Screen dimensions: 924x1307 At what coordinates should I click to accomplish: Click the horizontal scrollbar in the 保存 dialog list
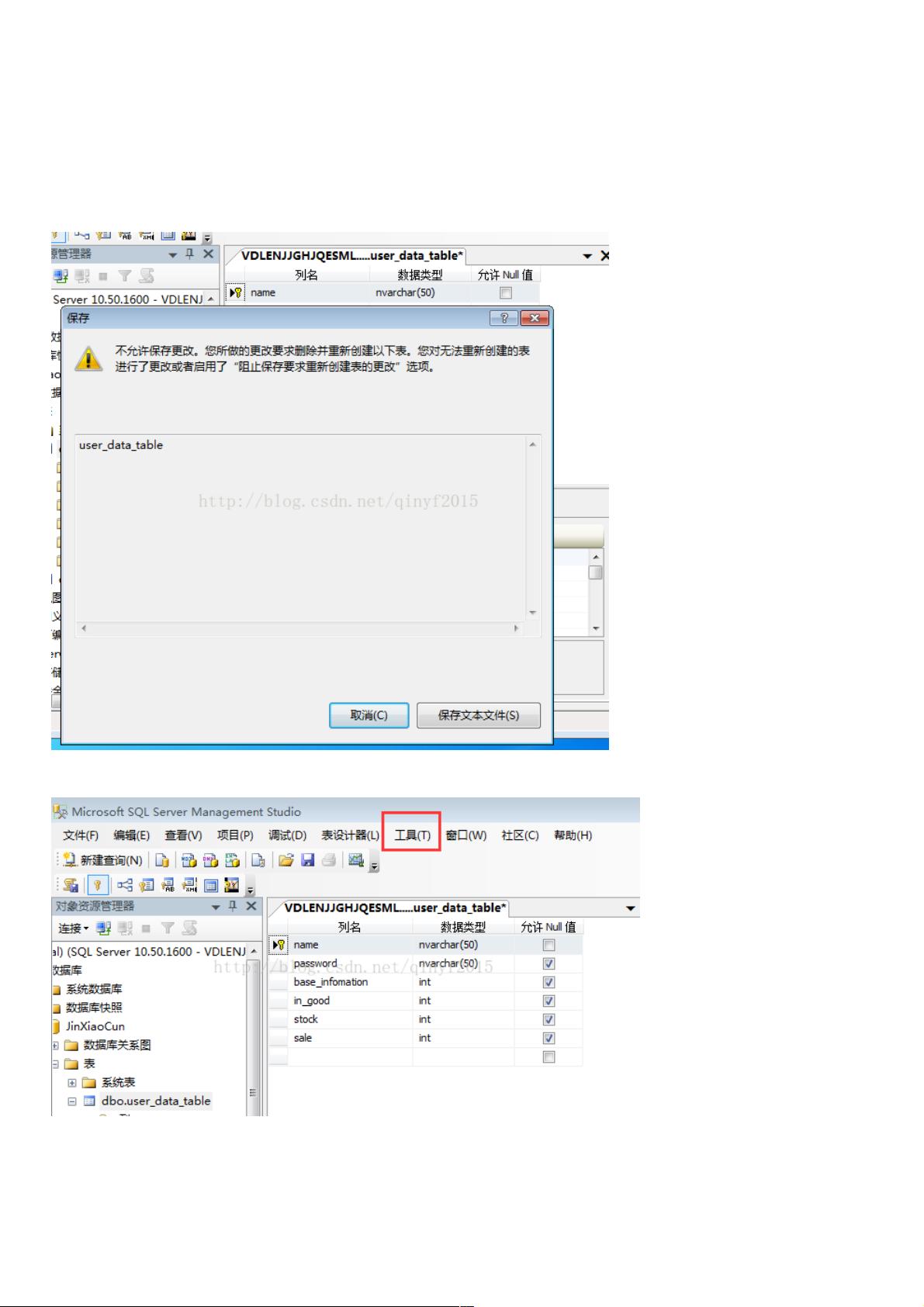pos(300,628)
